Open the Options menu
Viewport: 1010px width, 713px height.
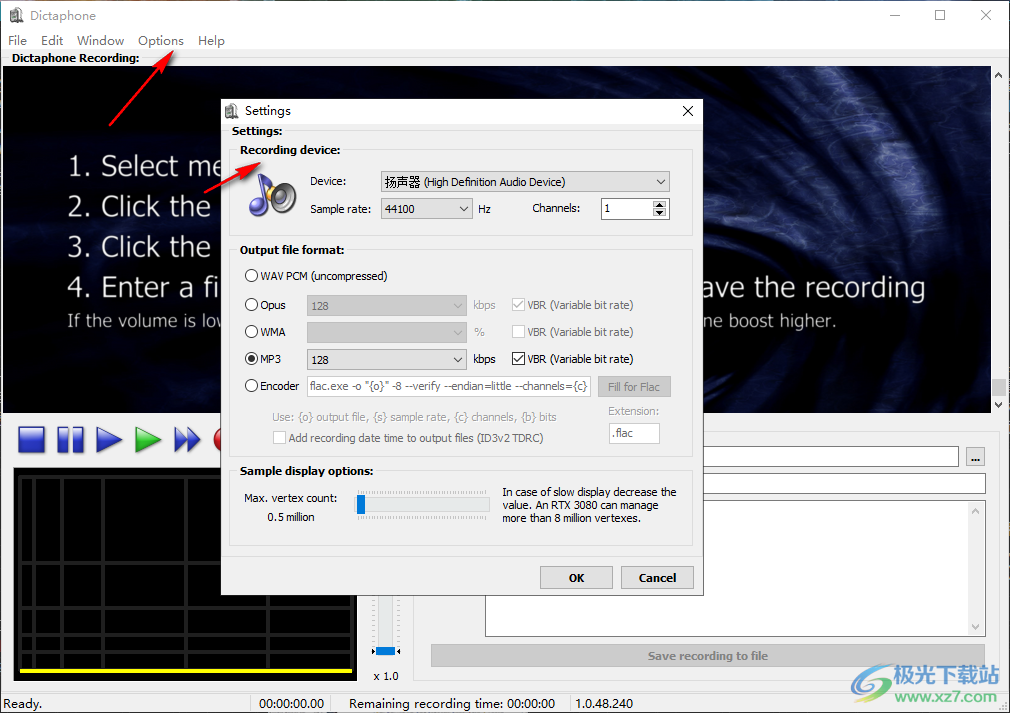click(x=160, y=41)
